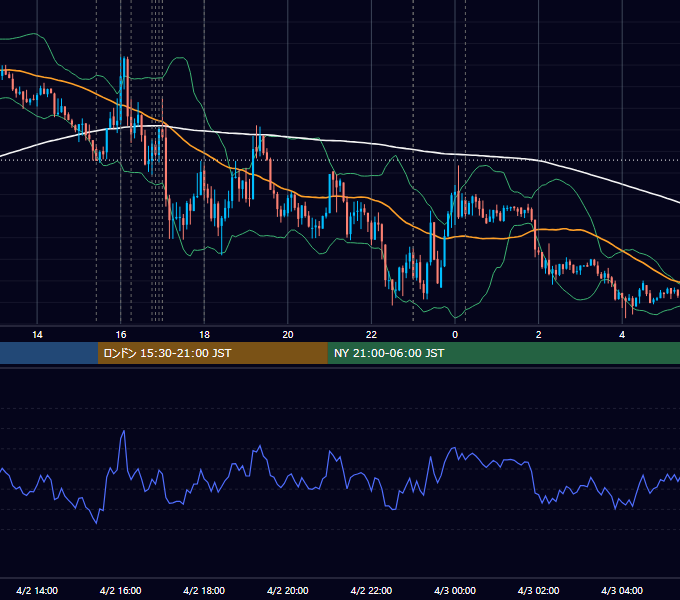This screenshot has height=600, width=680.
Task: Click the hour label 22 on time axis
Action: click(x=371, y=335)
